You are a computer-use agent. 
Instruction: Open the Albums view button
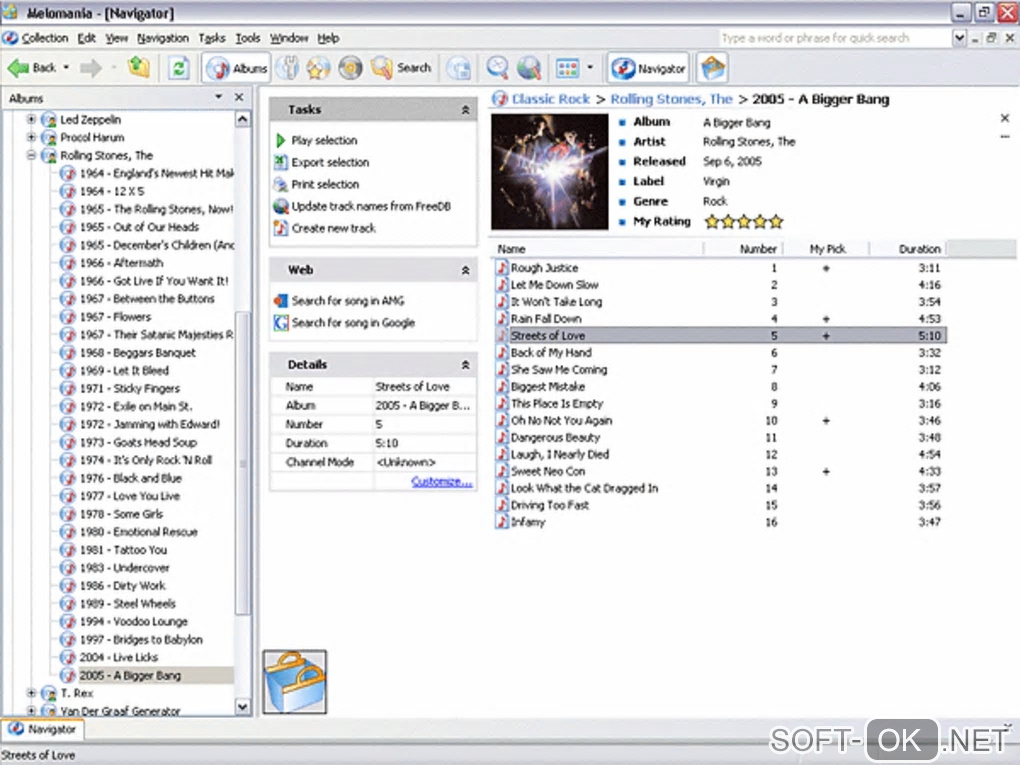click(236, 68)
